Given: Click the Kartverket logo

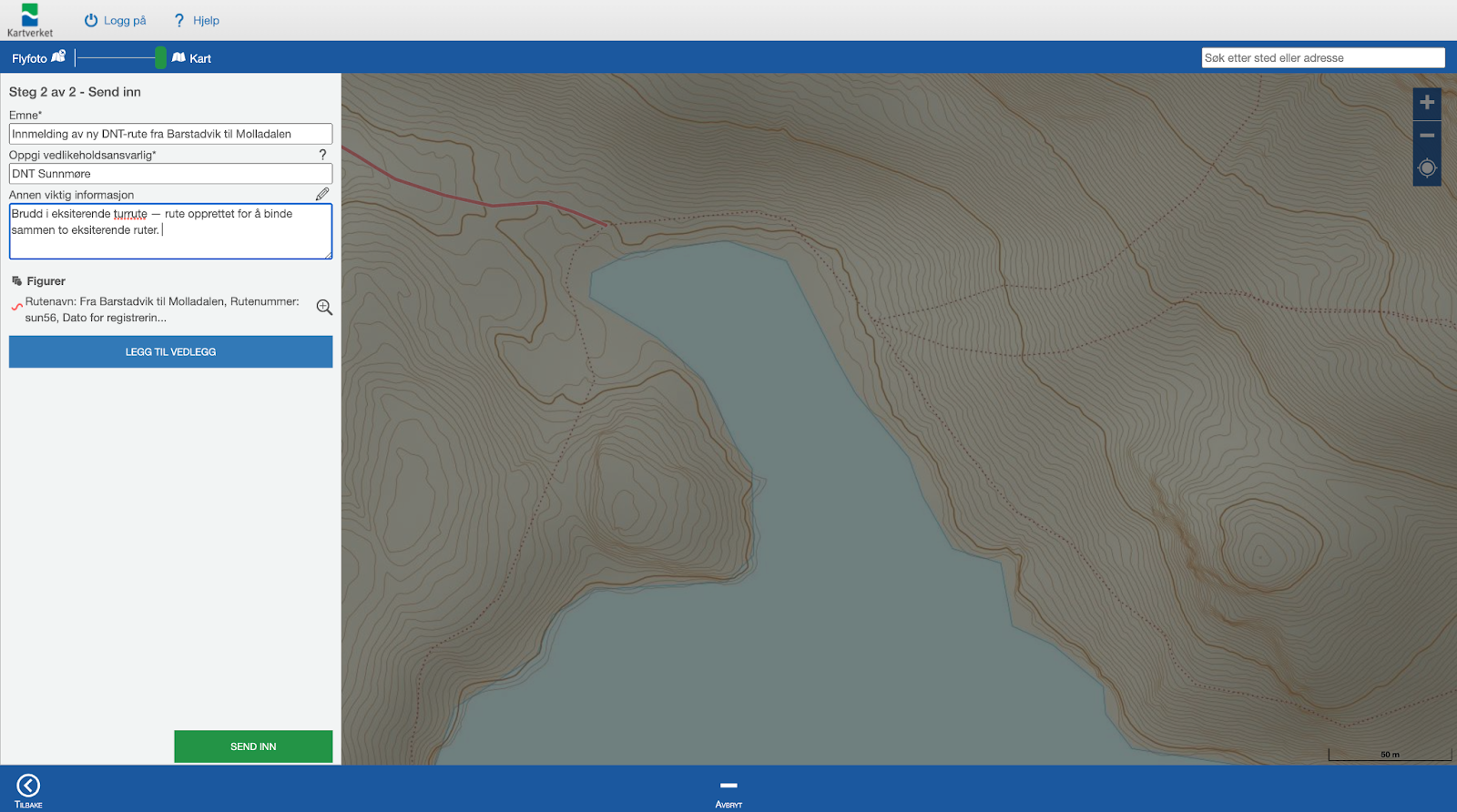Looking at the screenshot, I should pyautogui.click(x=30, y=20).
